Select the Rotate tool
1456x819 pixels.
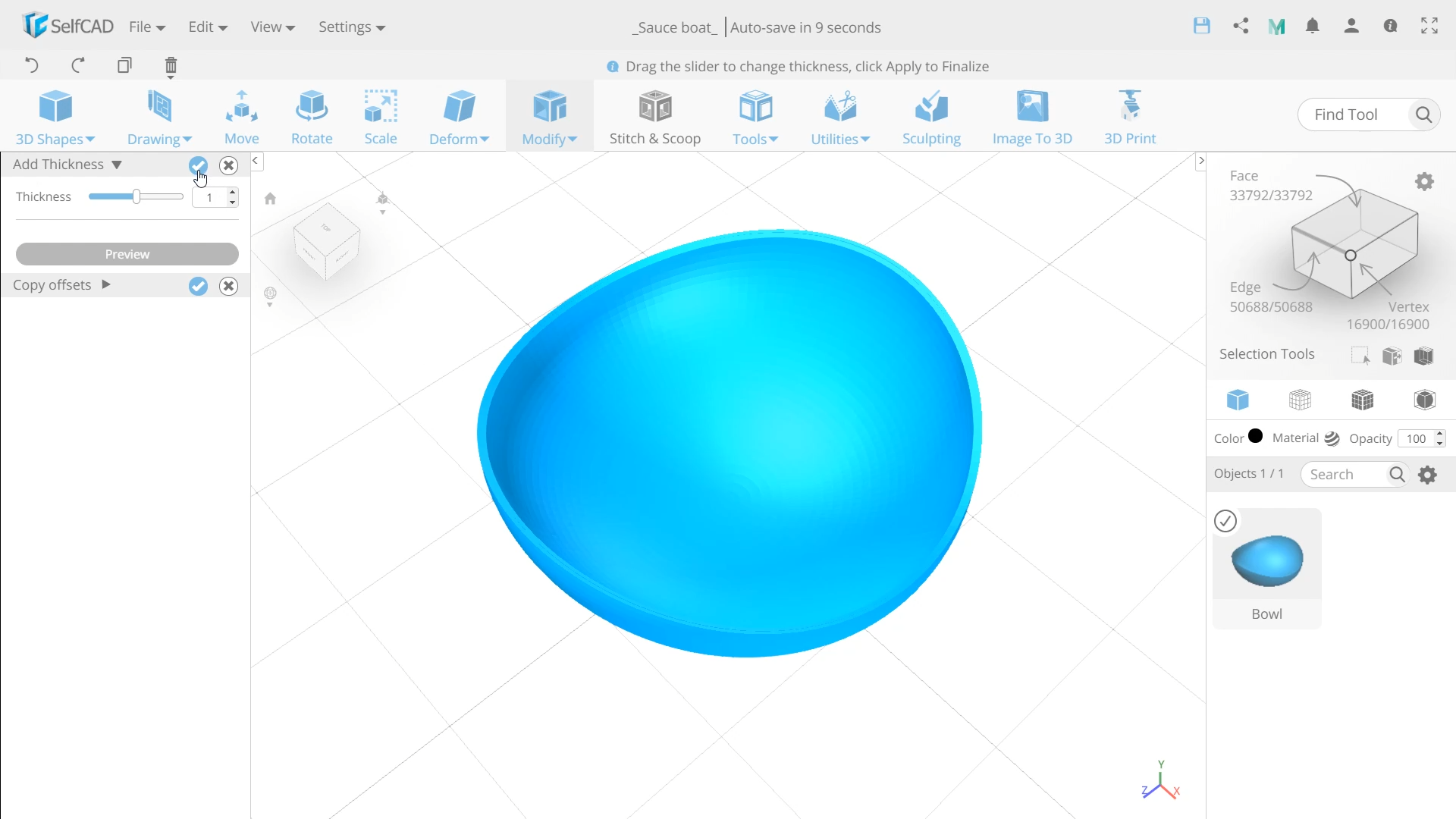point(312,117)
